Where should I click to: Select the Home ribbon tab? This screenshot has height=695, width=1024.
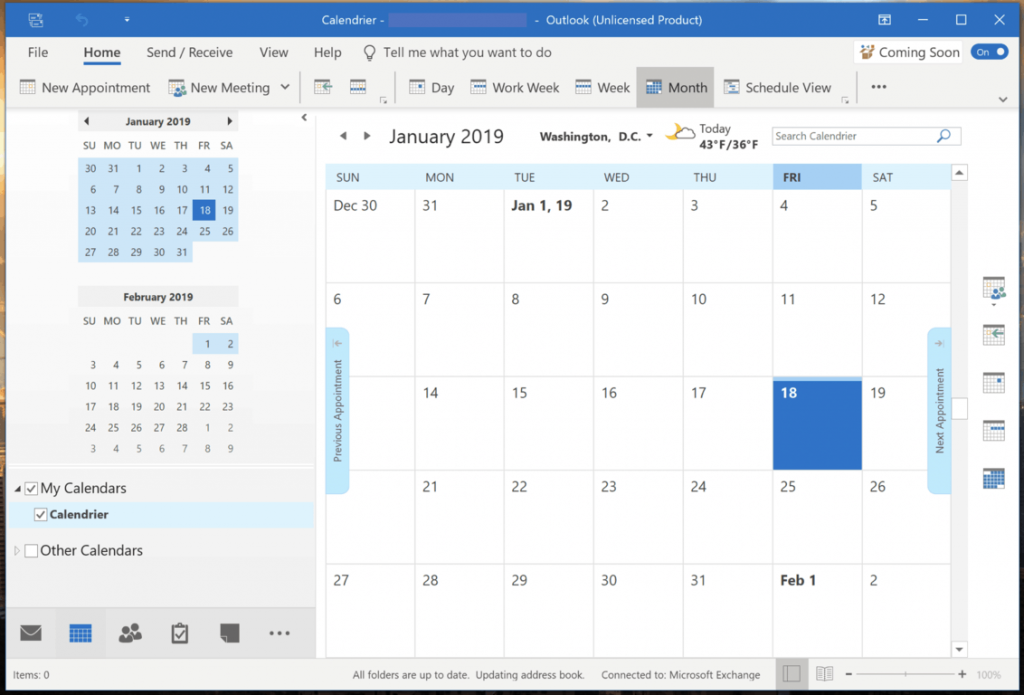tap(102, 53)
